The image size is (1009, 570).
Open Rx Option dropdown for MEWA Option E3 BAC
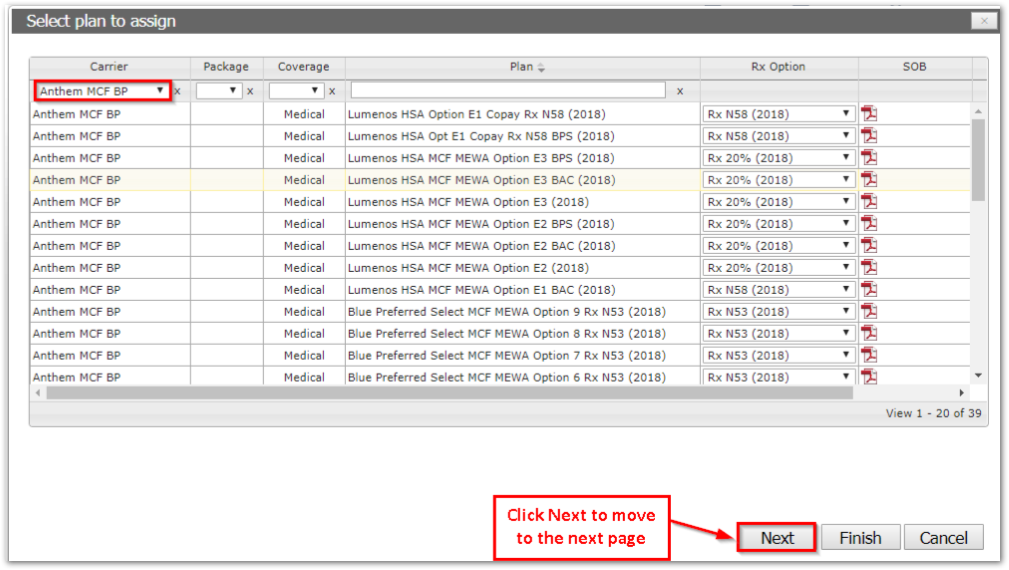point(779,179)
